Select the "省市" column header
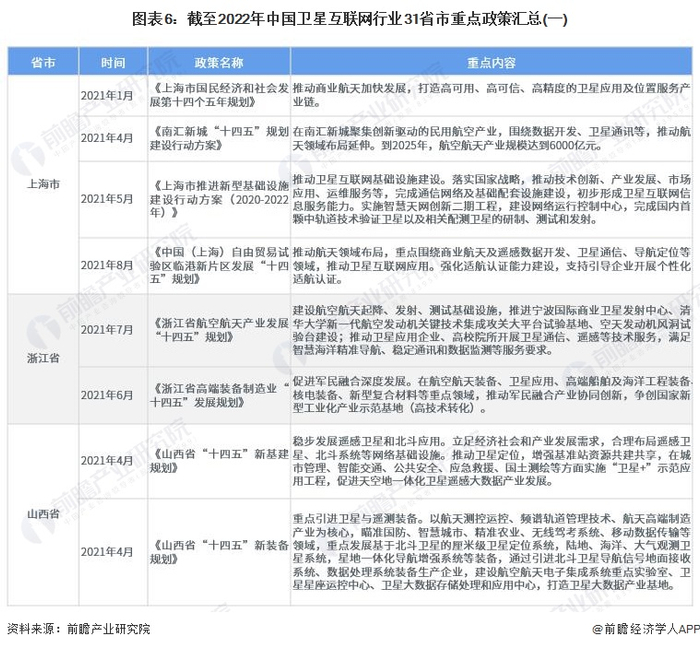The image size is (700, 648). (x=43, y=62)
